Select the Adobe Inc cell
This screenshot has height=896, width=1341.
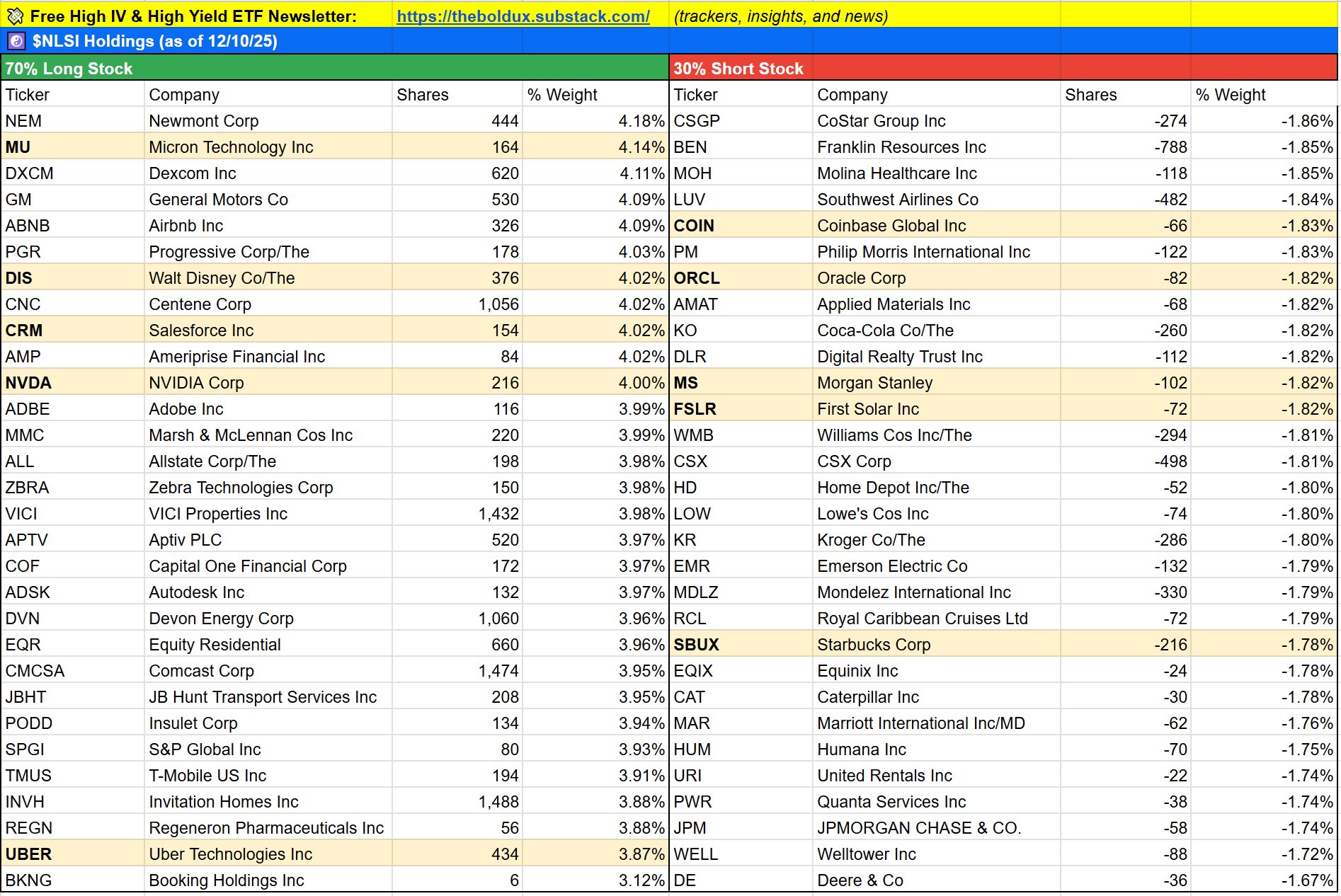pyautogui.click(x=268, y=409)
